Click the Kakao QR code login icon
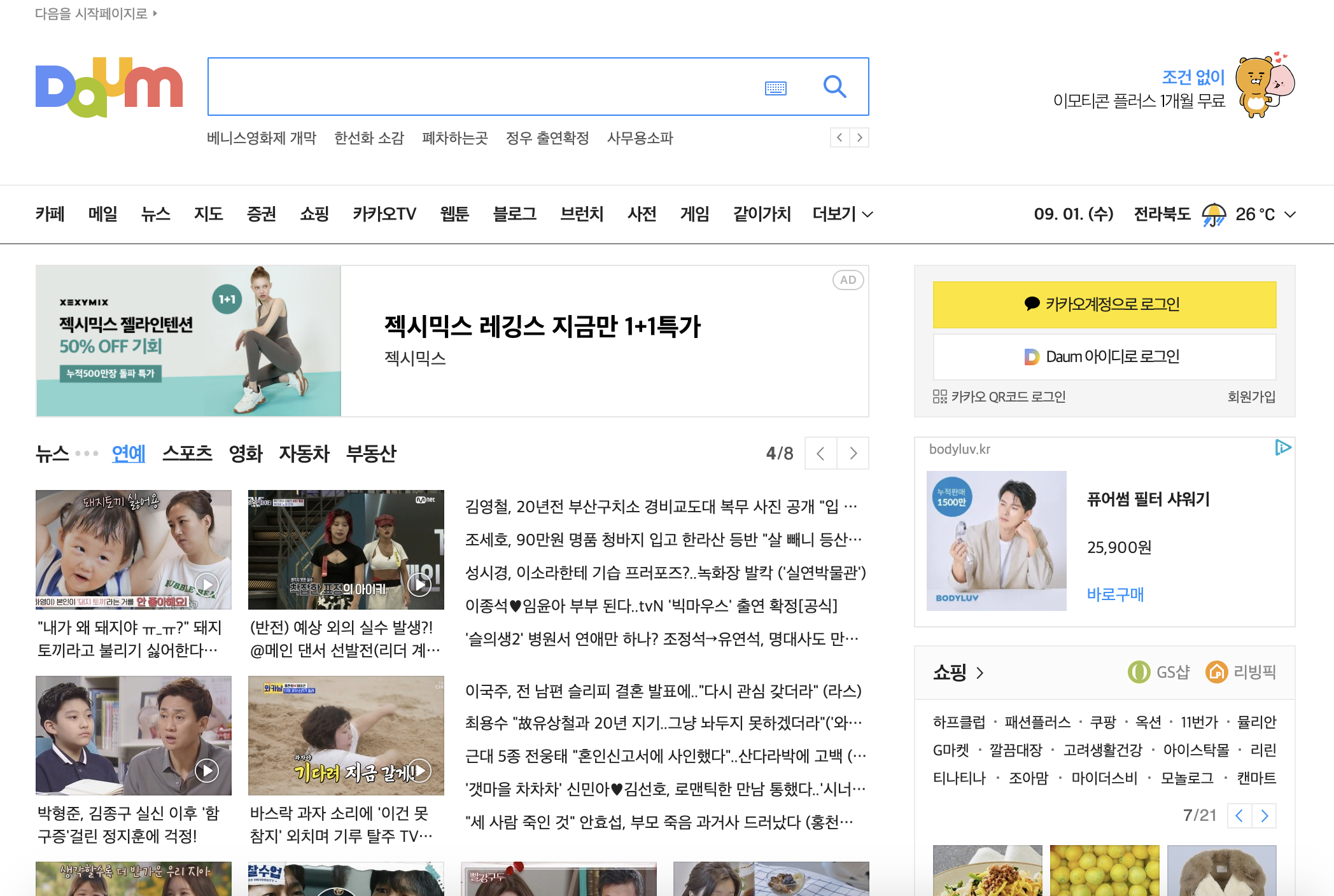Screen dimensions: 1334x896 pos(939,397)
